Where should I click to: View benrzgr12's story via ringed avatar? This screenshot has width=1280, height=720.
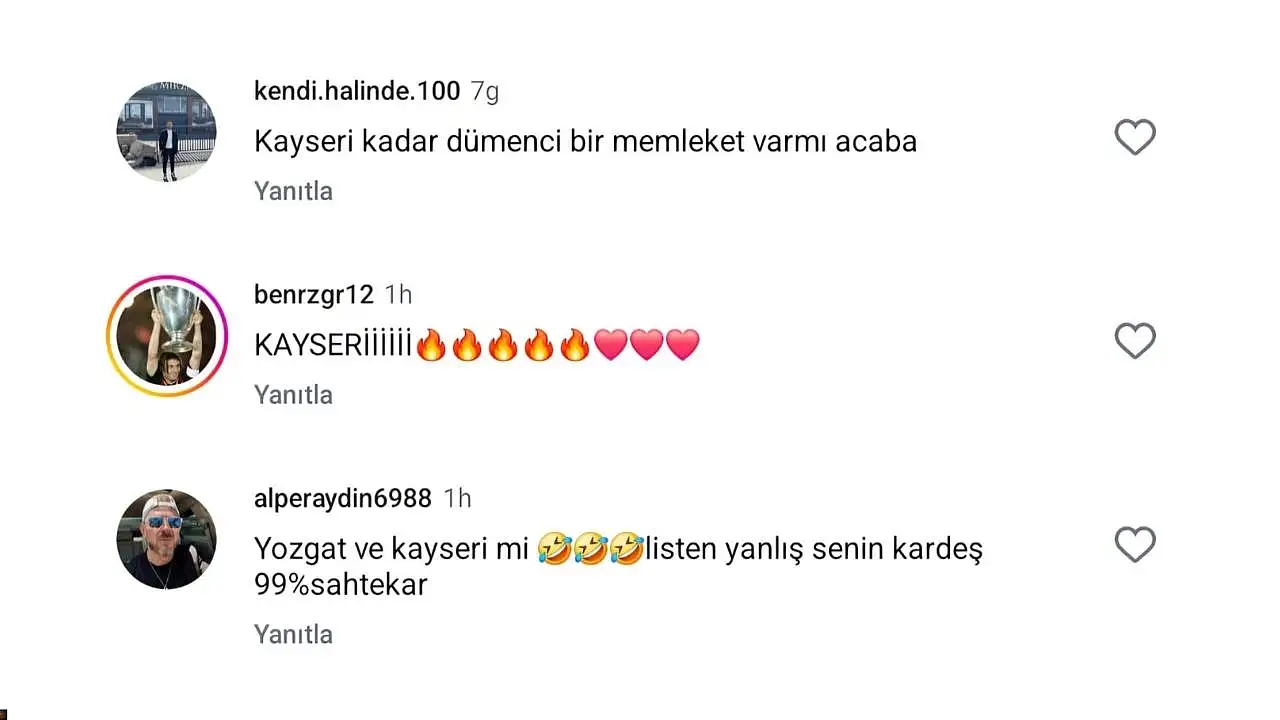tap(166, 336)
